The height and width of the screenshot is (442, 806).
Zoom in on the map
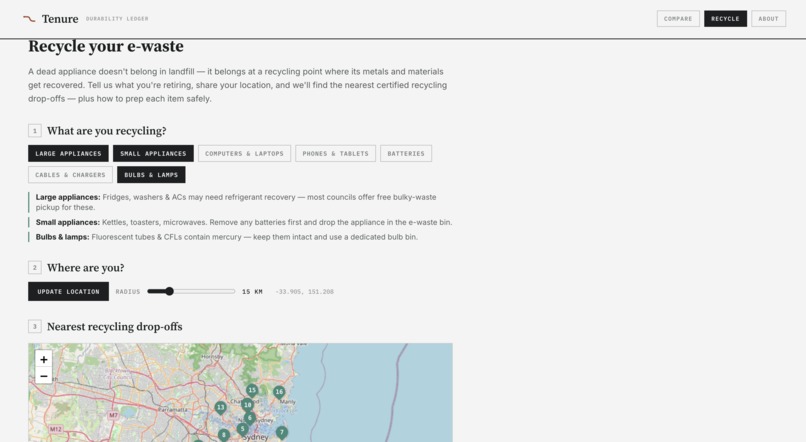[44, 359]
